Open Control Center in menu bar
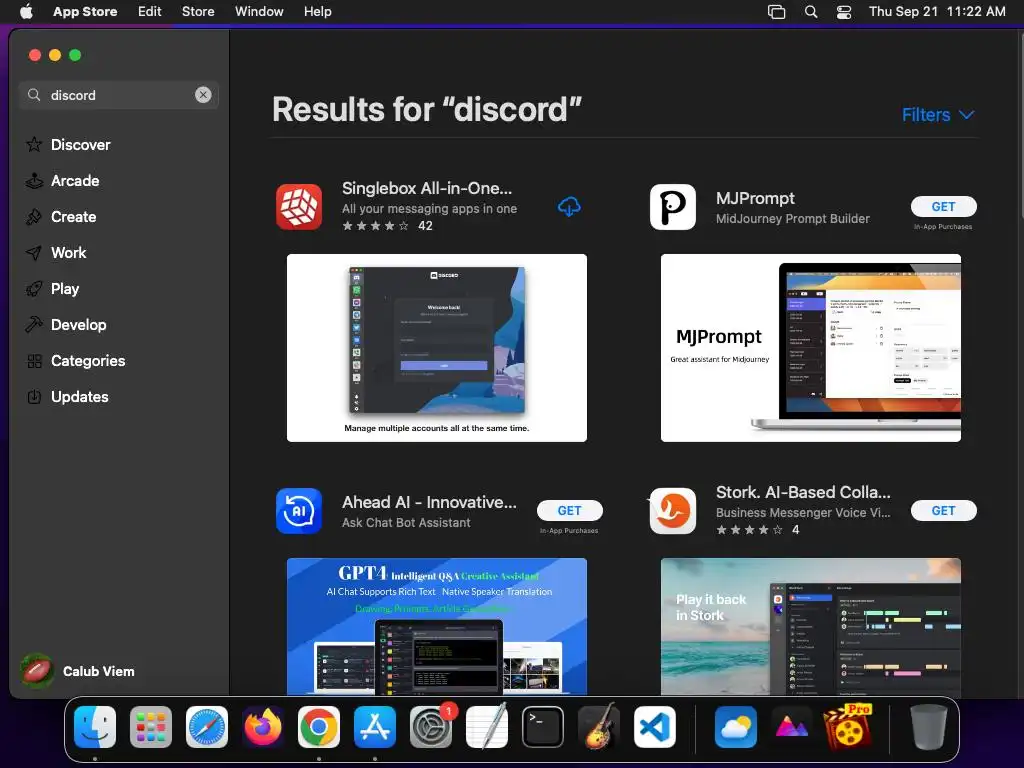 point(844,12)
